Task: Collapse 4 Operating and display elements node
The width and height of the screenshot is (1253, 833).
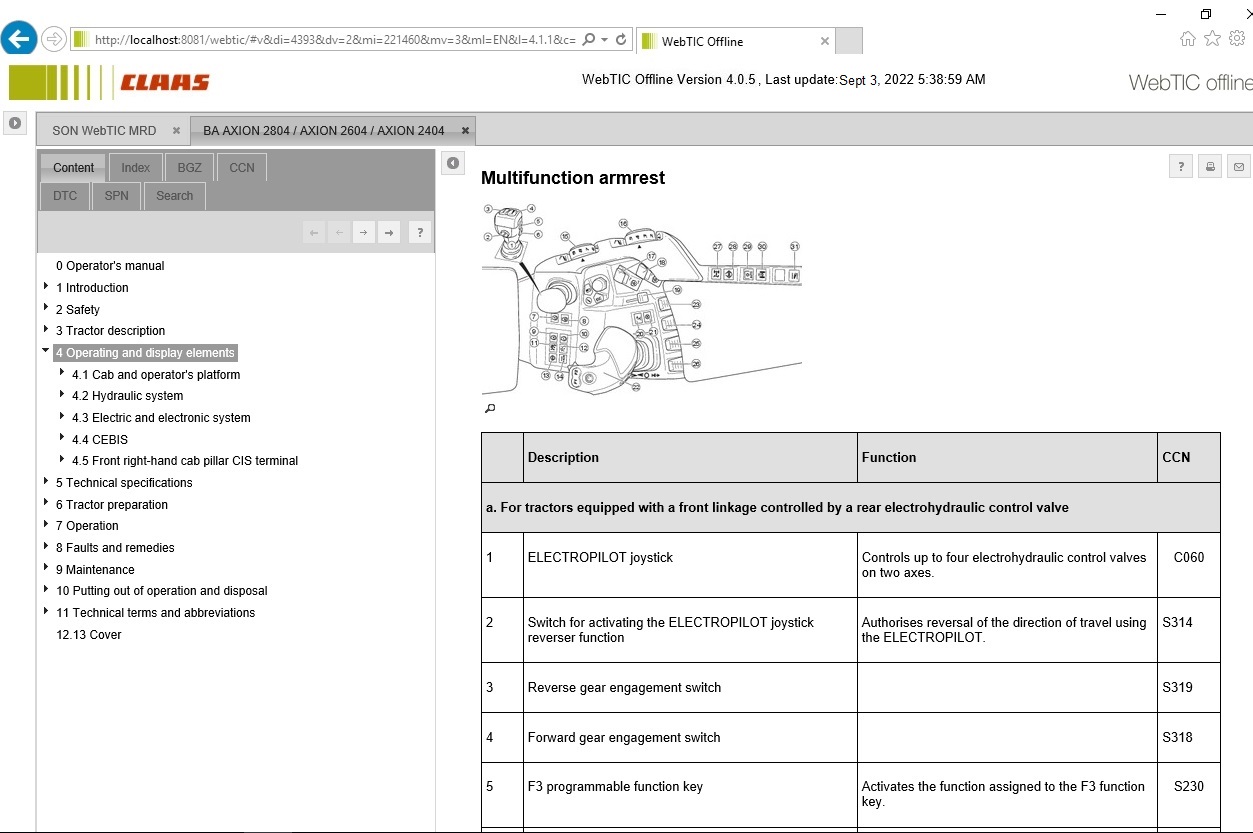Action: click(46, 352)
